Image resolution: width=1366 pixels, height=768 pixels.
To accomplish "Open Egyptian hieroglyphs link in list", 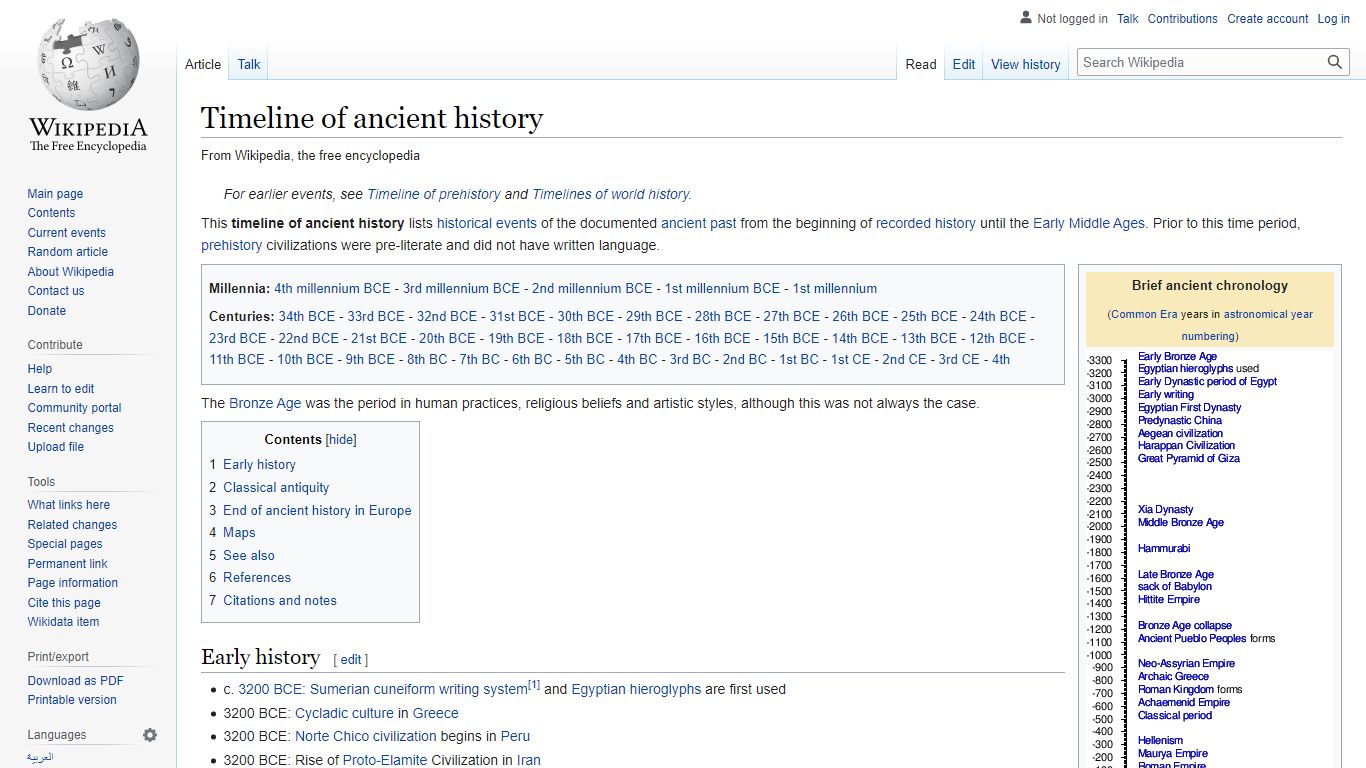I will pyautogui.click(x=636, y=689).
